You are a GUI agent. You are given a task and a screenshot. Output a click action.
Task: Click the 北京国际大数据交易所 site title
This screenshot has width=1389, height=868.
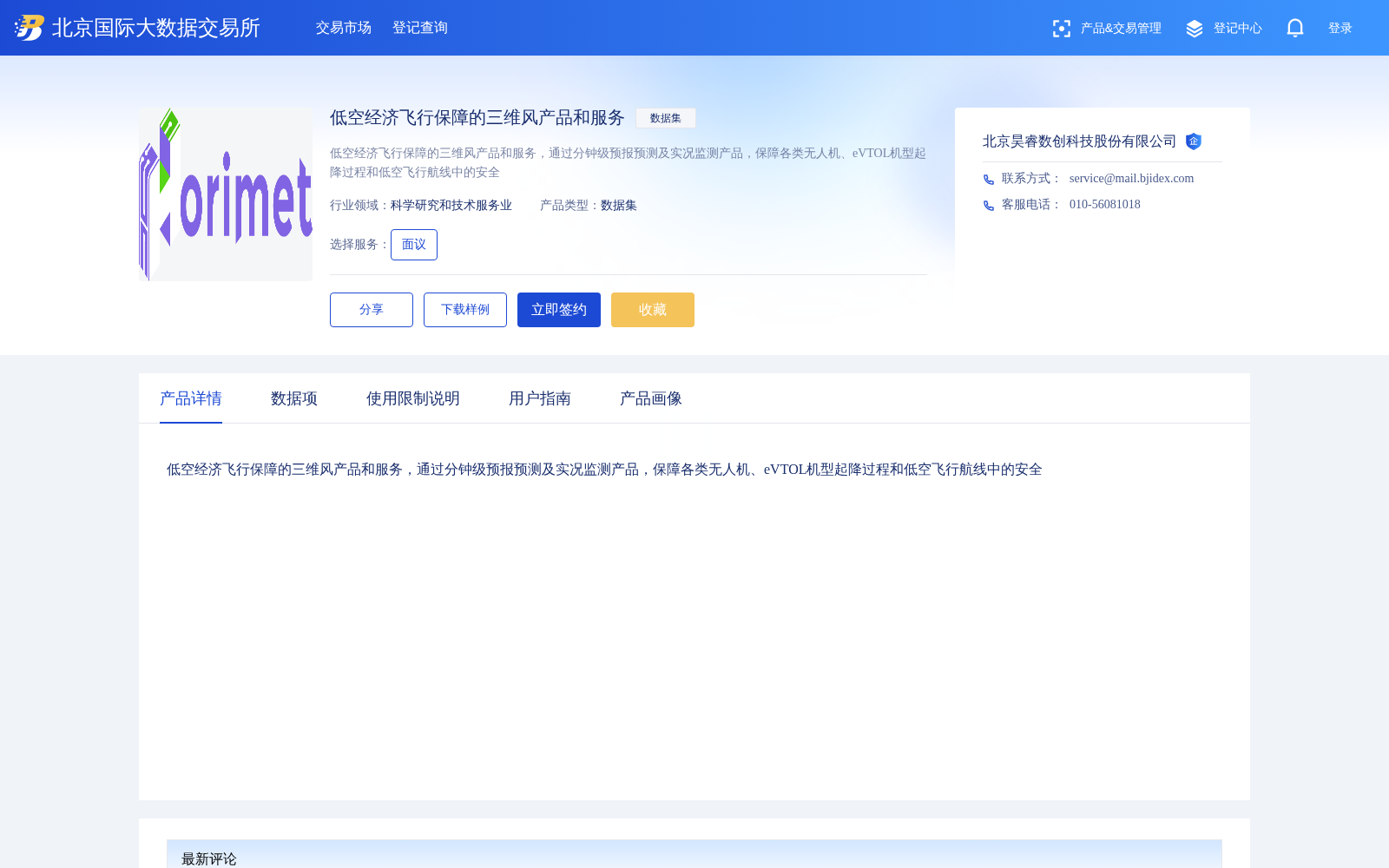tap(156, 28)
